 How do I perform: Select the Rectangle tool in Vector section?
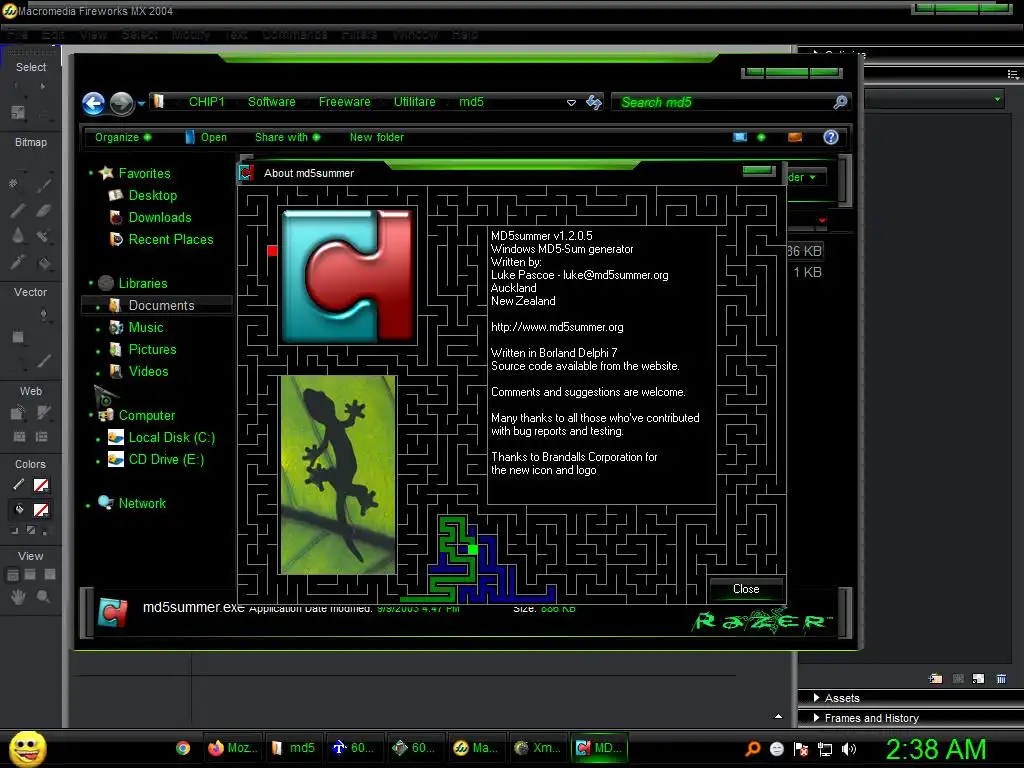[18, 337]
